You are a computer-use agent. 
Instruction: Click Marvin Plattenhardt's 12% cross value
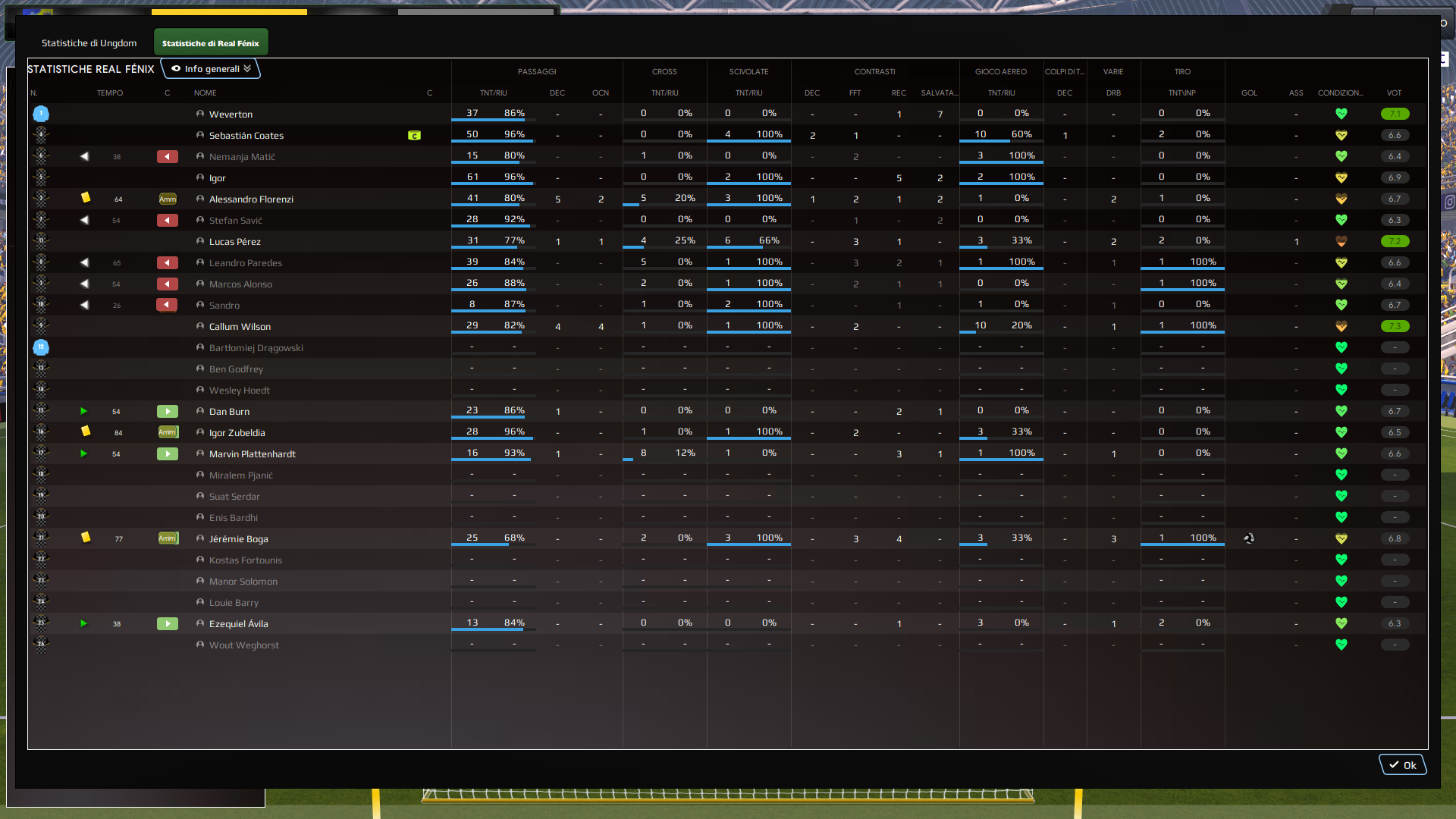[x=685, y=453]
